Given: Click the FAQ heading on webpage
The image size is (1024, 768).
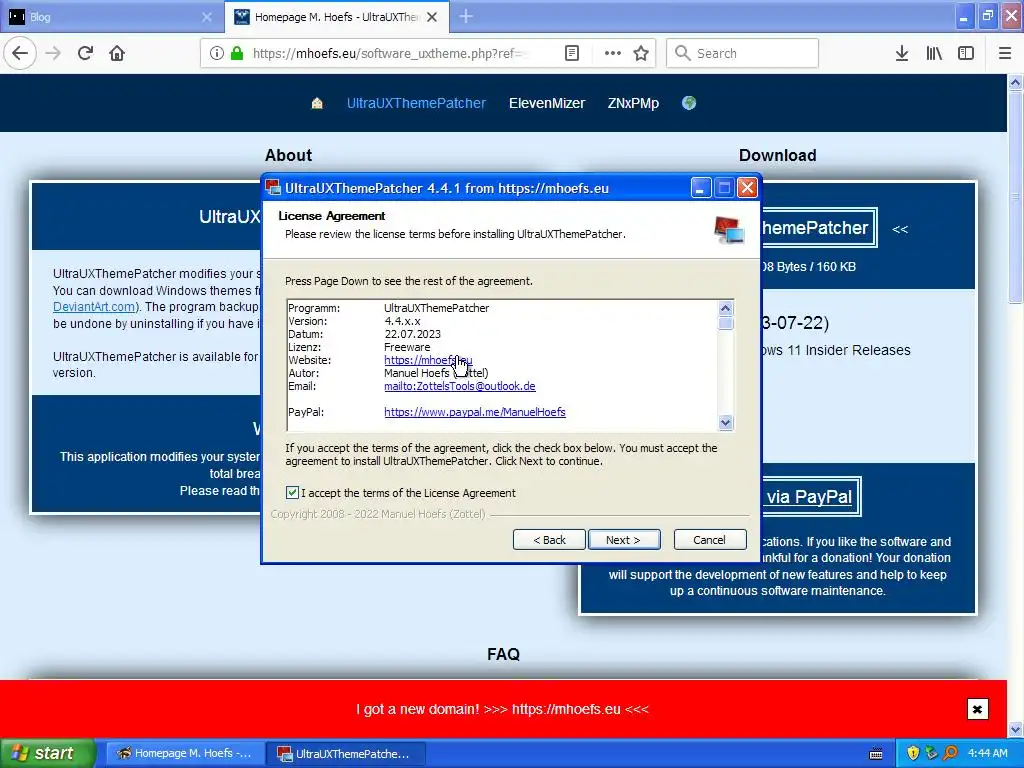Looking at the screenshot, I should click(x=504, y=654).
